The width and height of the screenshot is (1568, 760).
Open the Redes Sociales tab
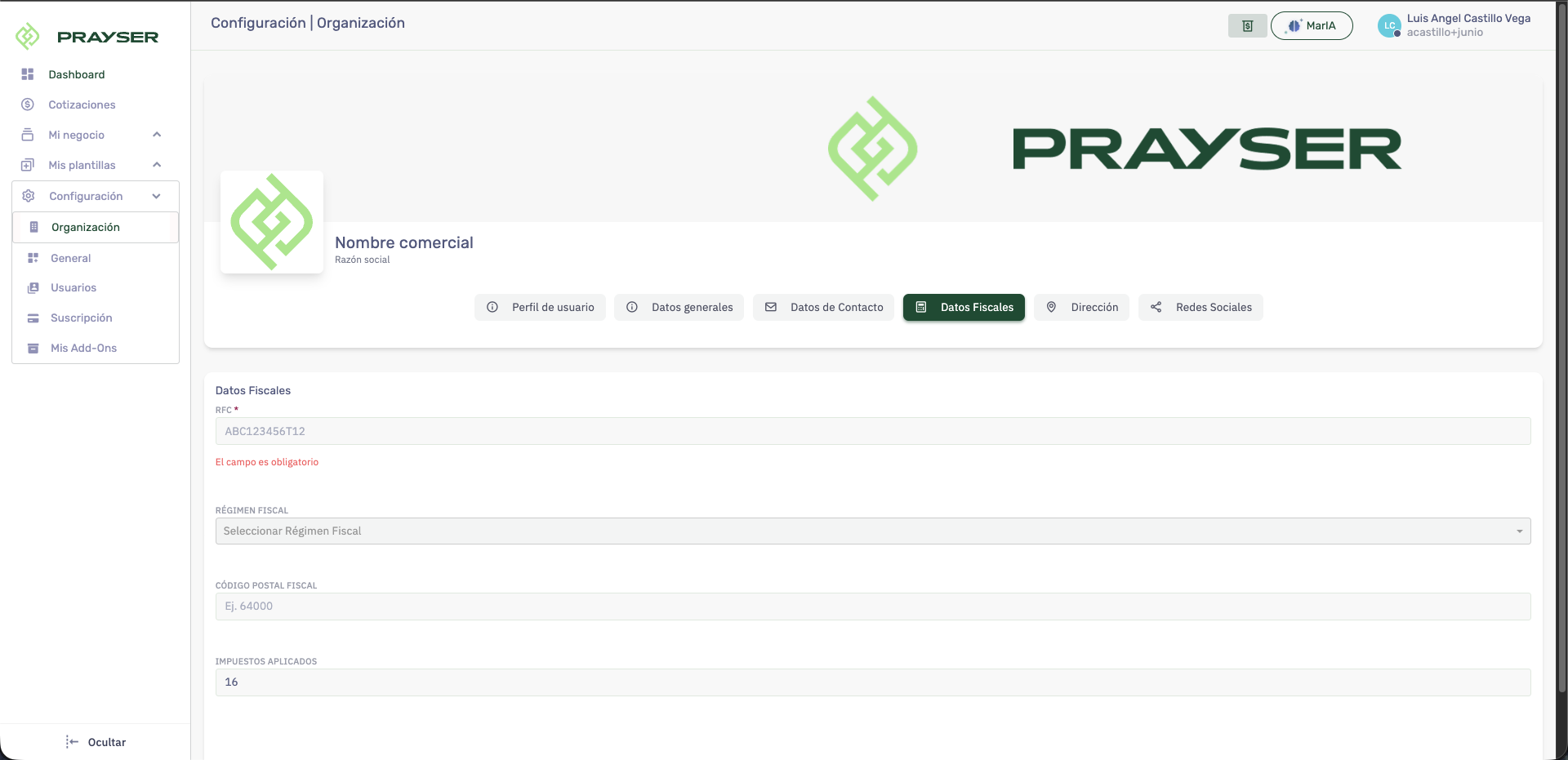coord(1200,307)
